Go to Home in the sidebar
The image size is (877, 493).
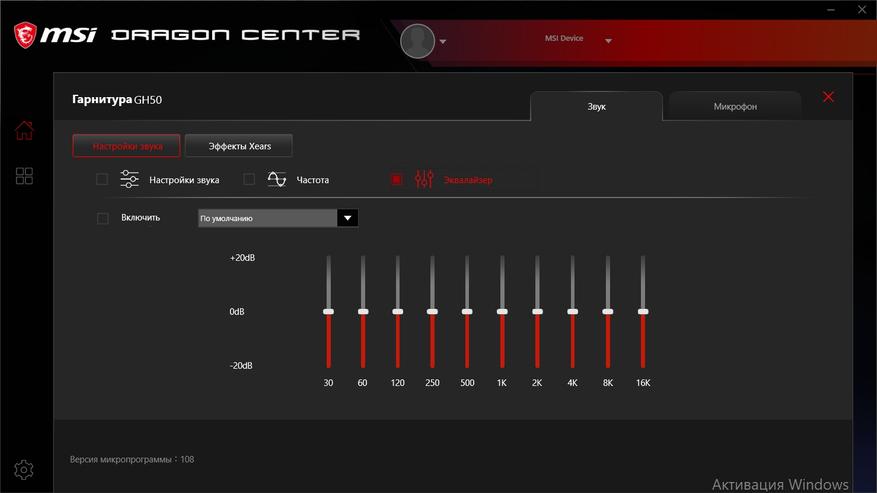(x=24, y=130)
